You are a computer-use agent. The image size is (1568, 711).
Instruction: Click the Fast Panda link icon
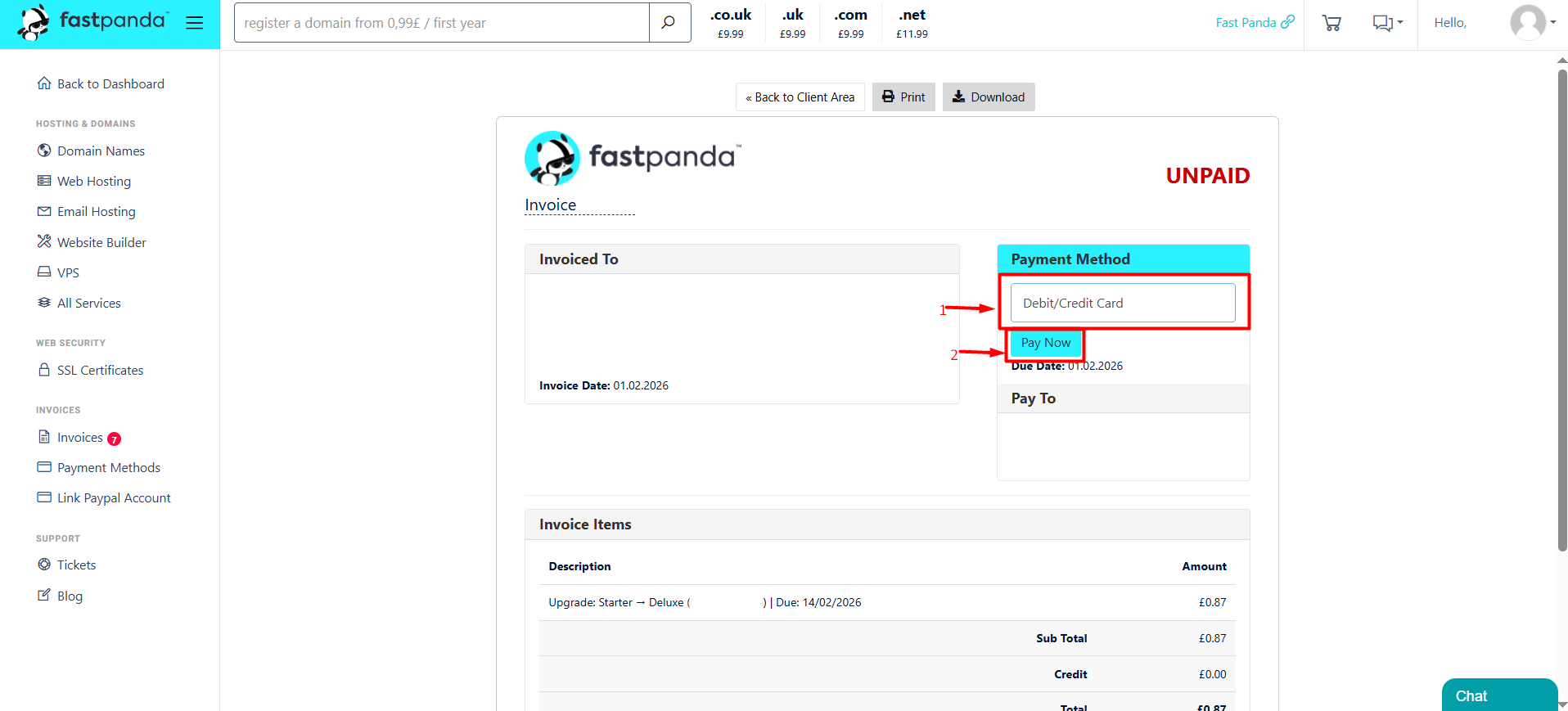coord(1287,22)
